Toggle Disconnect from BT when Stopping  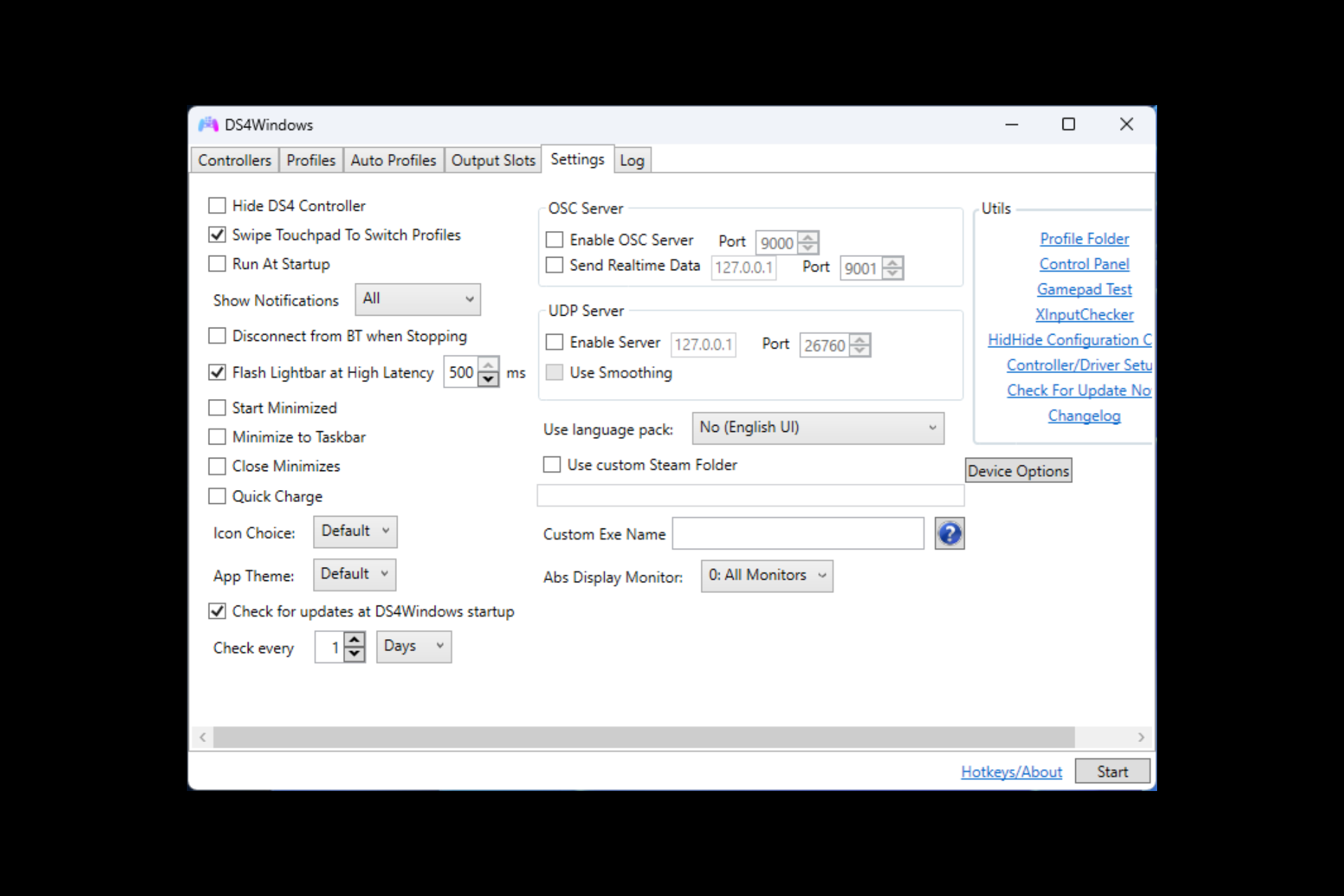217,336
